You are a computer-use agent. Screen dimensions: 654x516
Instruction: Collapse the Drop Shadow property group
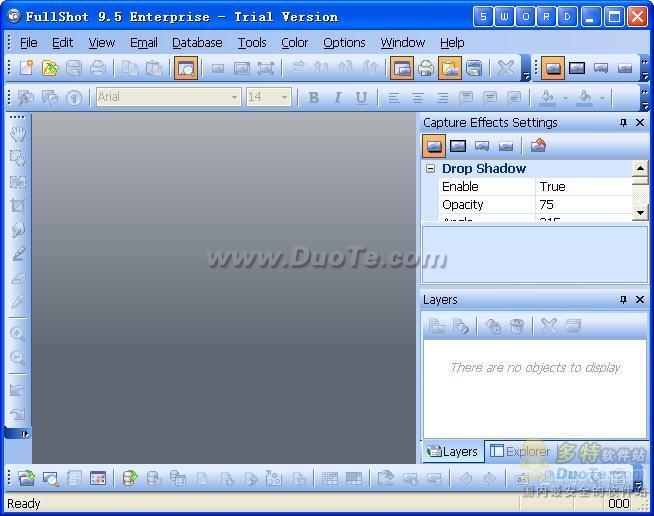430,169
